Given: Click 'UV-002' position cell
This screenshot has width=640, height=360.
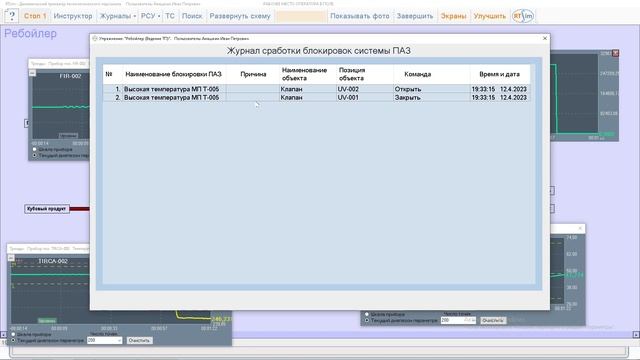Looking at the screenshot, I should click(x=365, y=89).
